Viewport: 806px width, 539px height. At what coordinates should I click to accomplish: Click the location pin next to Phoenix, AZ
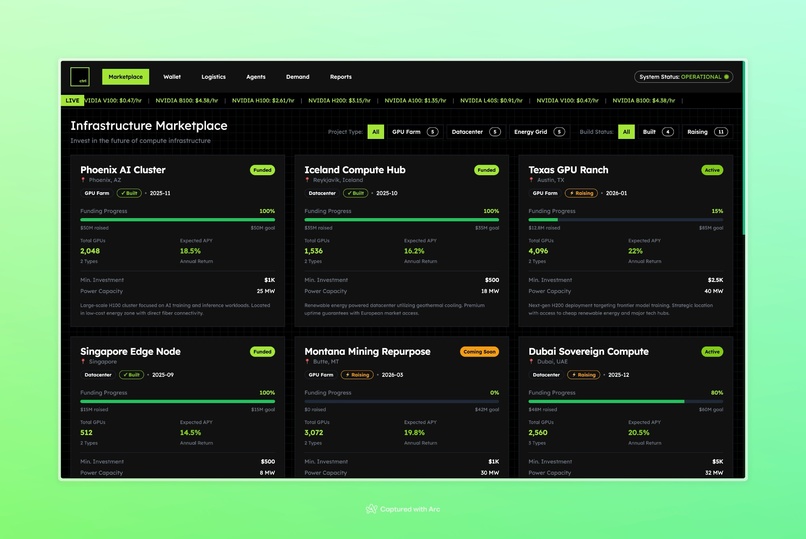pyautogui.click(x=83, y=180)
